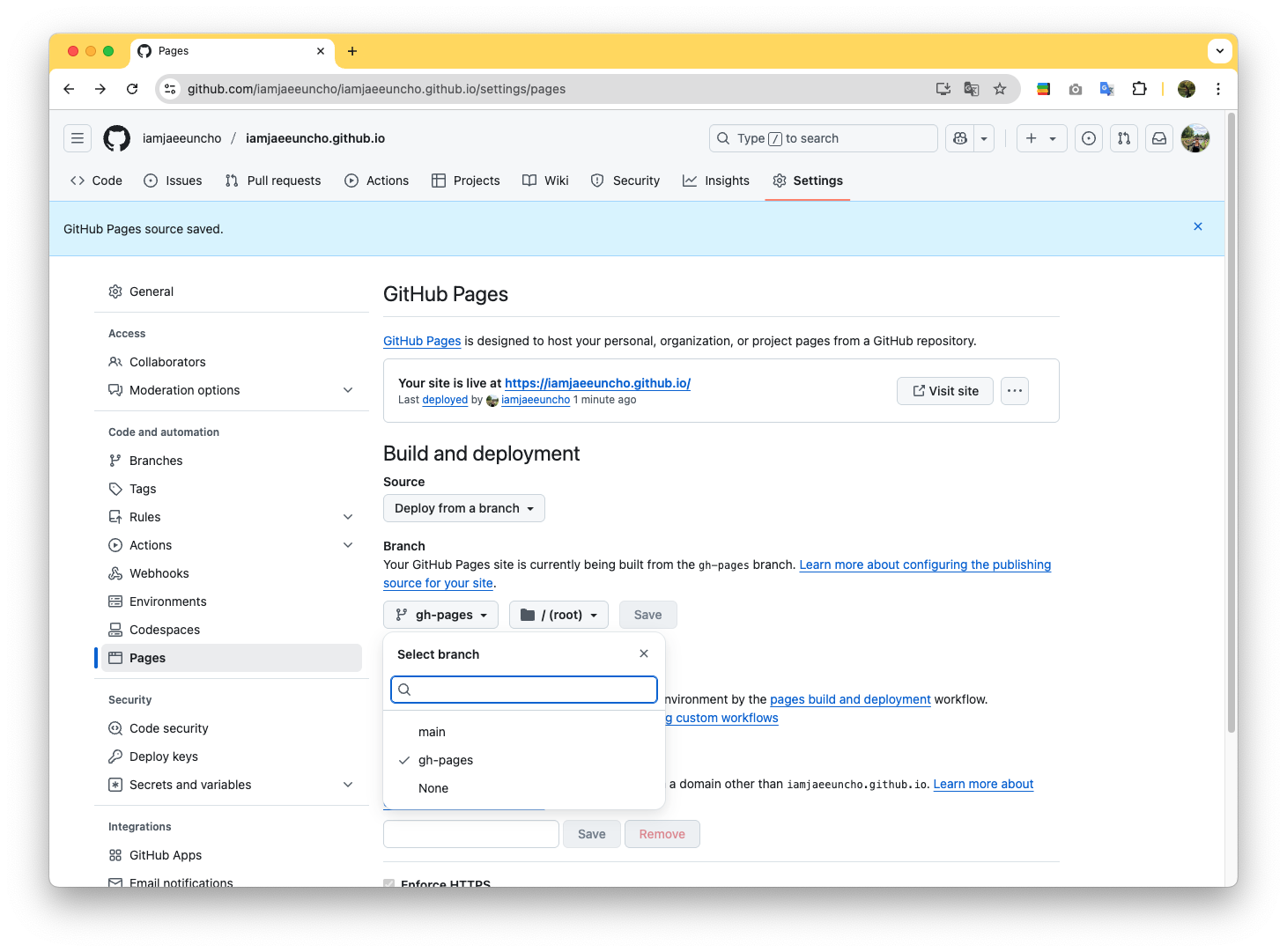Open the Security repository tab
Viewport: 1287px width, 952px height.
tap(625, 181)
